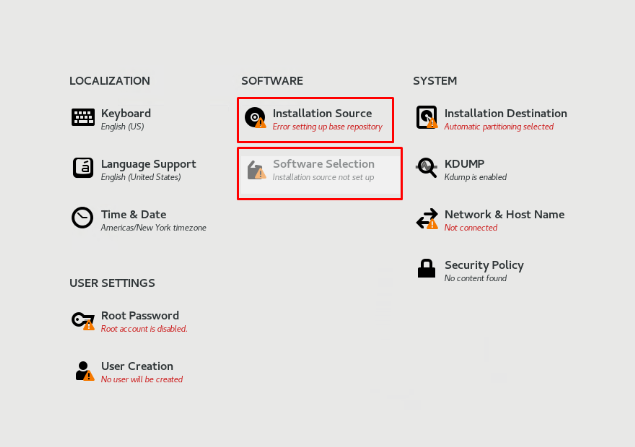Open the Installation Destination disk icon
Viewport: 635px width, 447px height.
click(427, 117)
